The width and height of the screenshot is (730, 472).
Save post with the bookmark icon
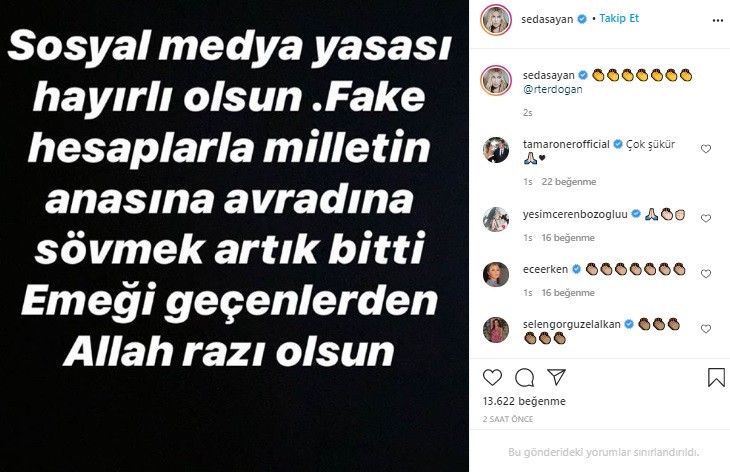tap(716, 378)
